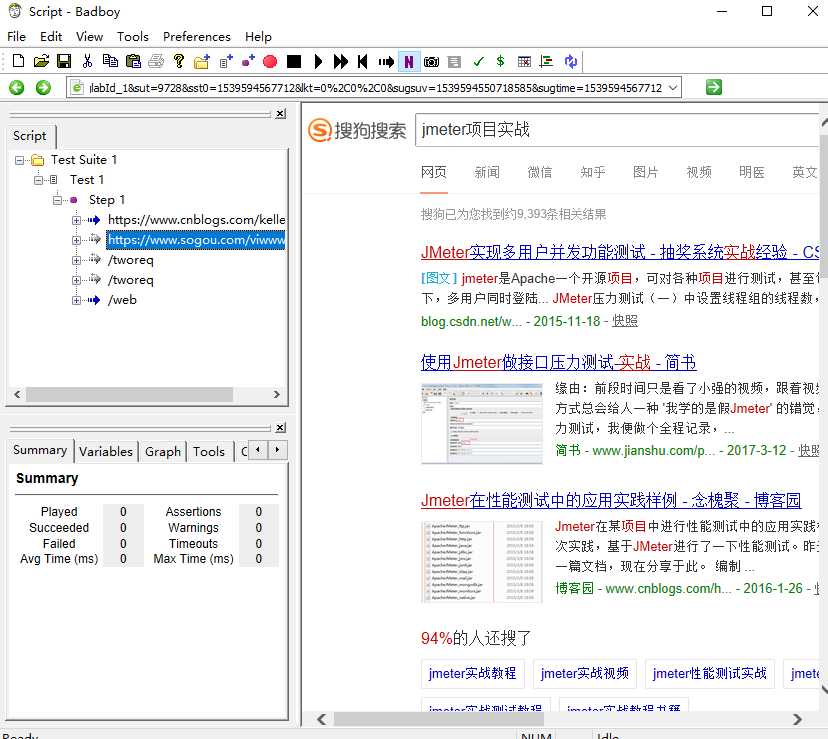The width and height of the screenshot is (828, 739).
Task: Go forward with the green right arrow
Action: [x=43, y=88]
